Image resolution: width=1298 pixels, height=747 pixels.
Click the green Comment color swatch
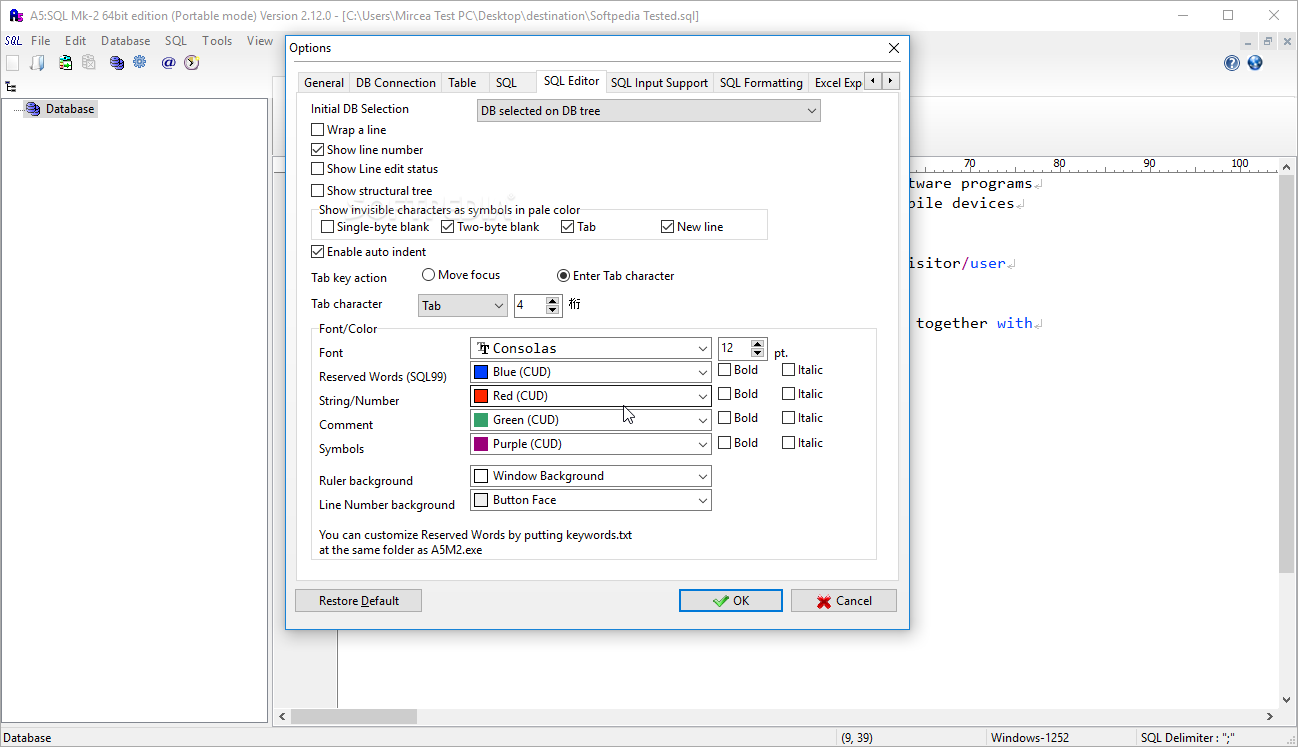click(x=481, y=420)
